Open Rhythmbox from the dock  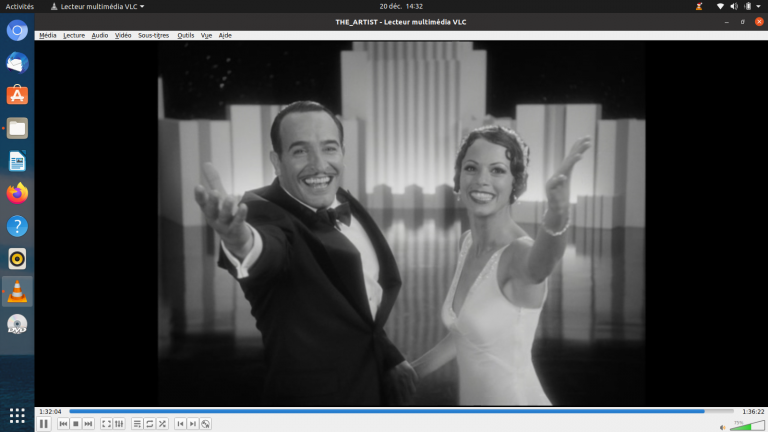pos(17,259)
